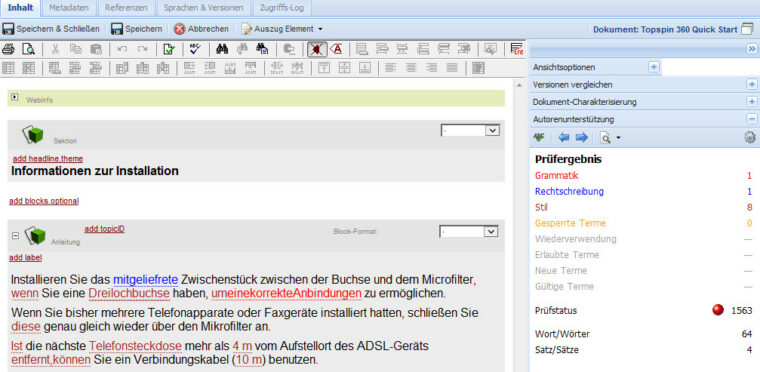
Task: Toggle the highlighted bug marker button
Action: tap(317, 49)
